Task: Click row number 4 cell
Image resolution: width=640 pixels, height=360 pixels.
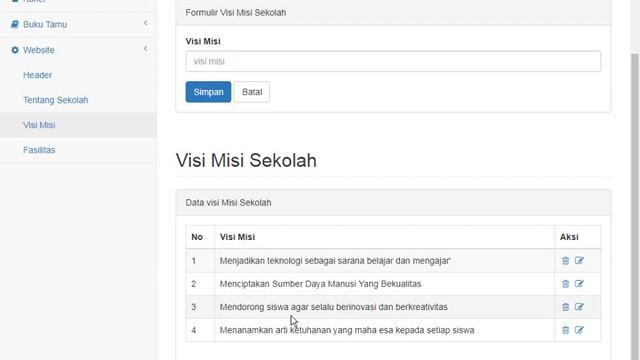Action: [200, 330]
